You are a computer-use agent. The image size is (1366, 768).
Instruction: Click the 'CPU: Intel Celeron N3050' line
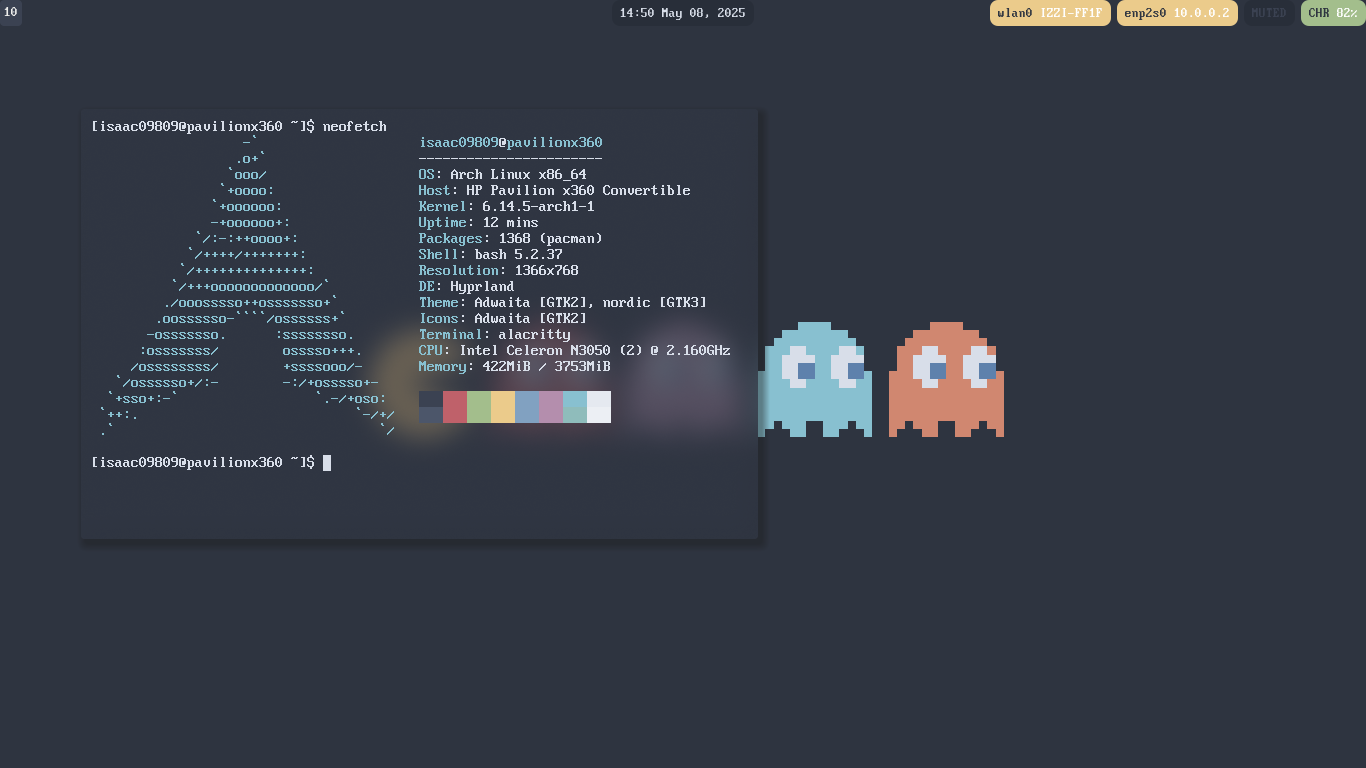574,351
